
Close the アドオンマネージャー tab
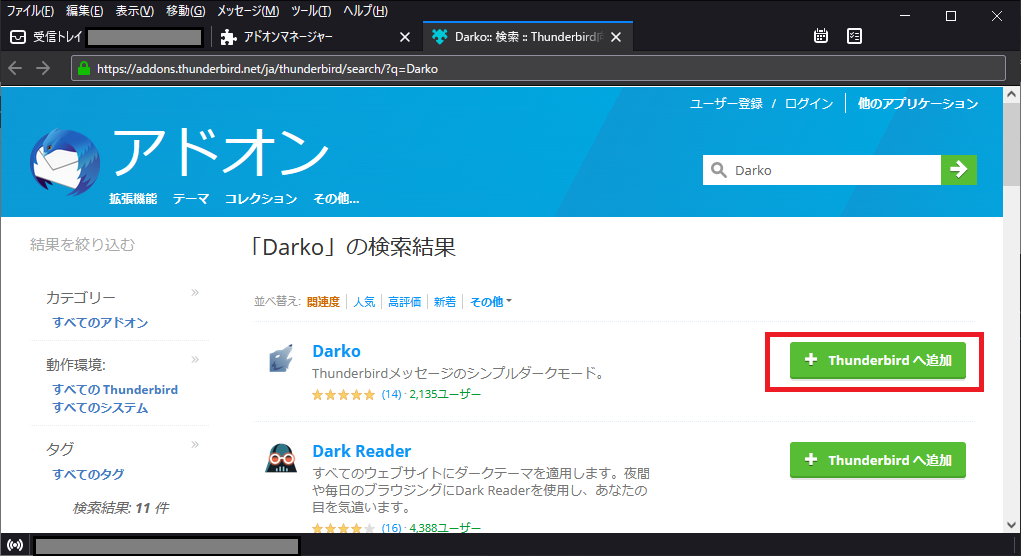405,37
